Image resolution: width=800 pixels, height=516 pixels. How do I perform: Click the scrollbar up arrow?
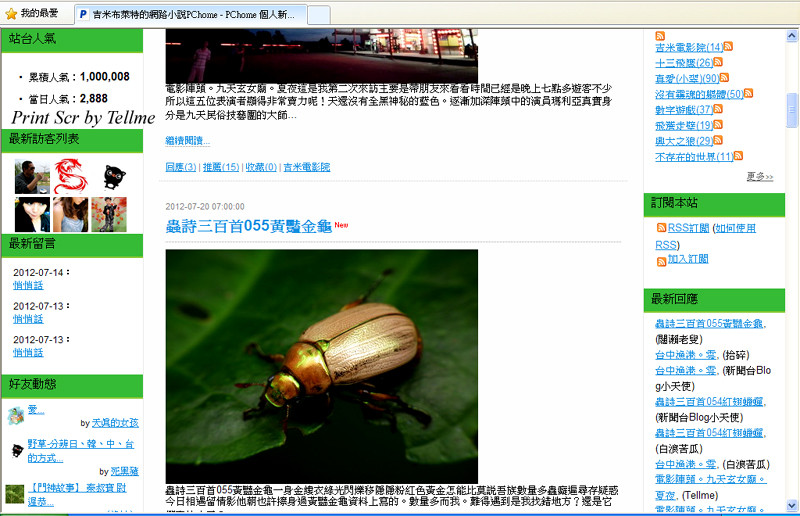[792, 36]
